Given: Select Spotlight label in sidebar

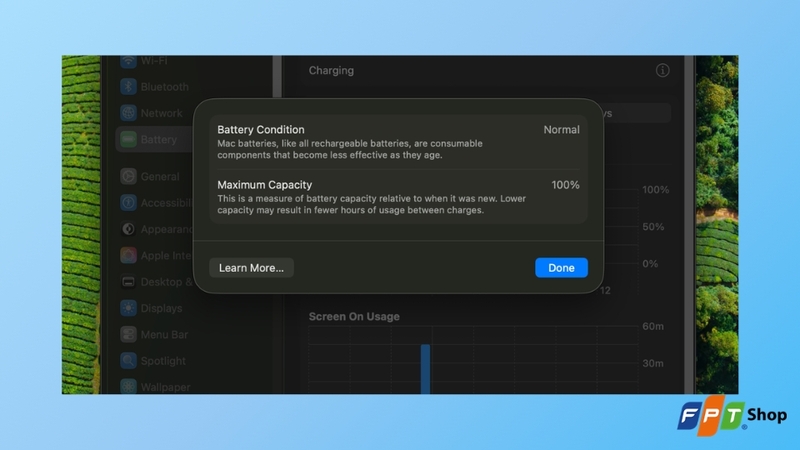Looking at the screenshot, I should pyautogui.click(x=163, y=361).
